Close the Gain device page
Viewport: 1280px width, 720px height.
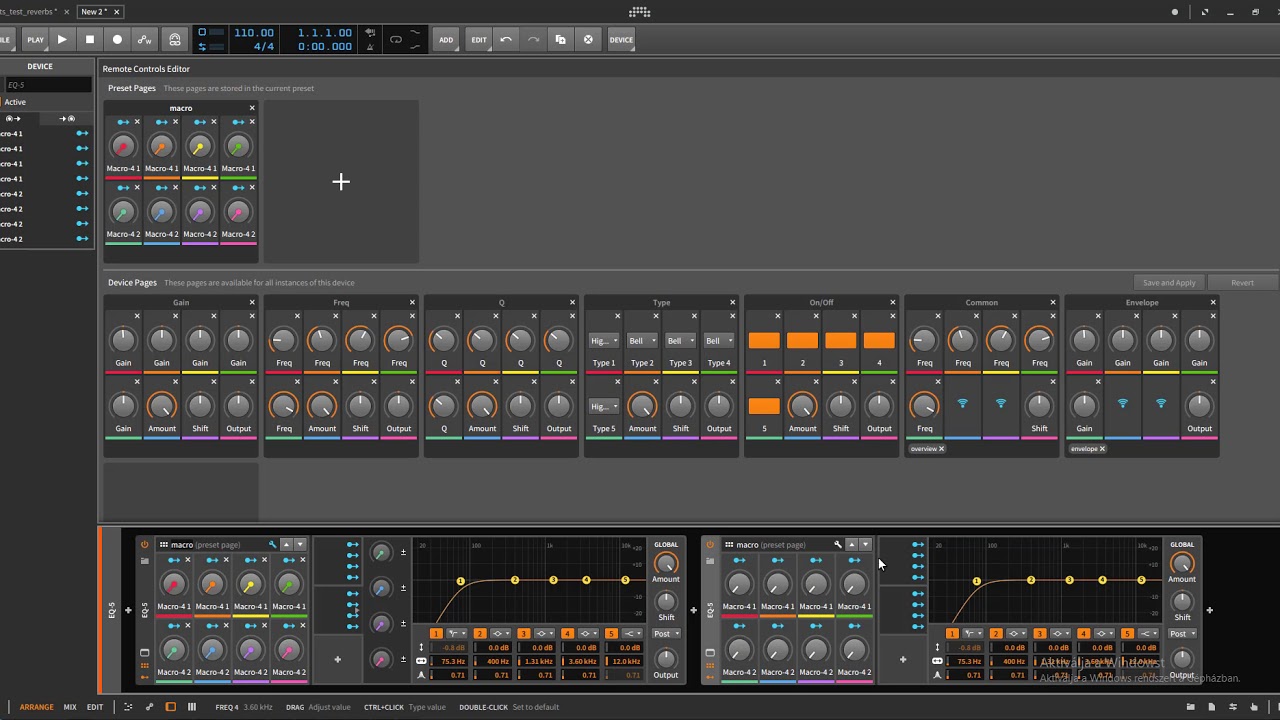coord(252,302)
